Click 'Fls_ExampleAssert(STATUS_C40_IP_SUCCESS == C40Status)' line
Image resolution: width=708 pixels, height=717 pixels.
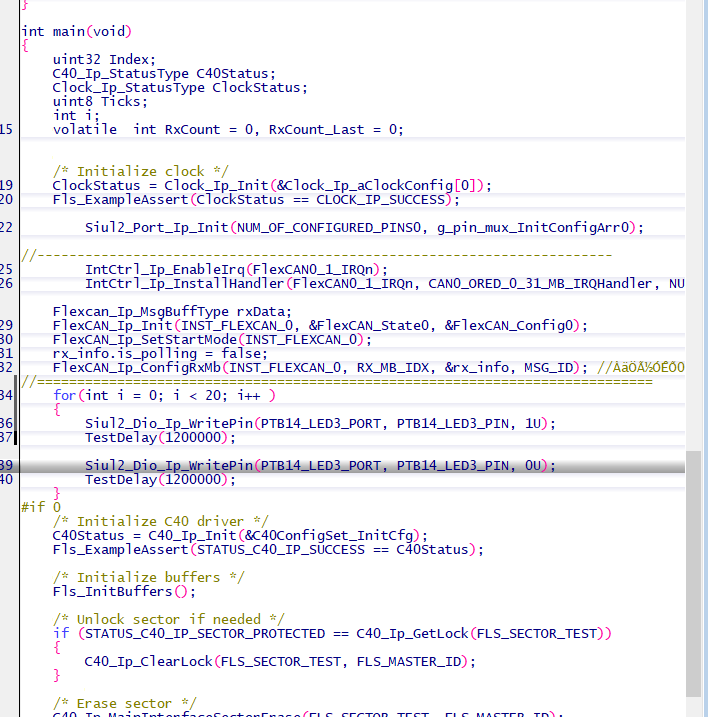[268, 549]
